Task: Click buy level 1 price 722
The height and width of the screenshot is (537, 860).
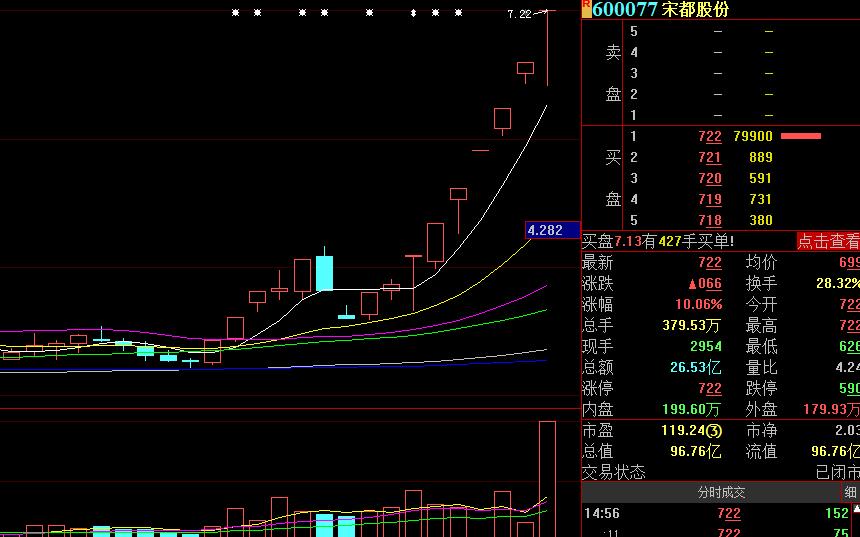Action: click(710, 136)
